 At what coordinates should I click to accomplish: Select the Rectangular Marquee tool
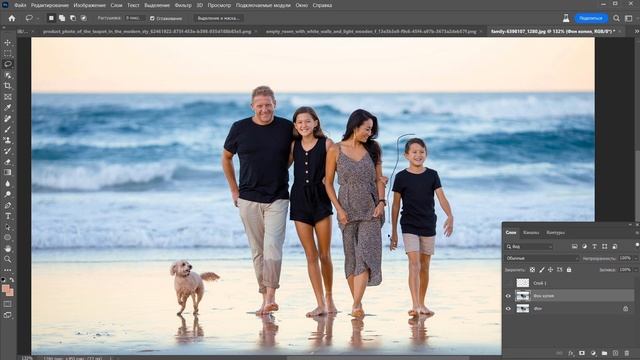point(8,53)
